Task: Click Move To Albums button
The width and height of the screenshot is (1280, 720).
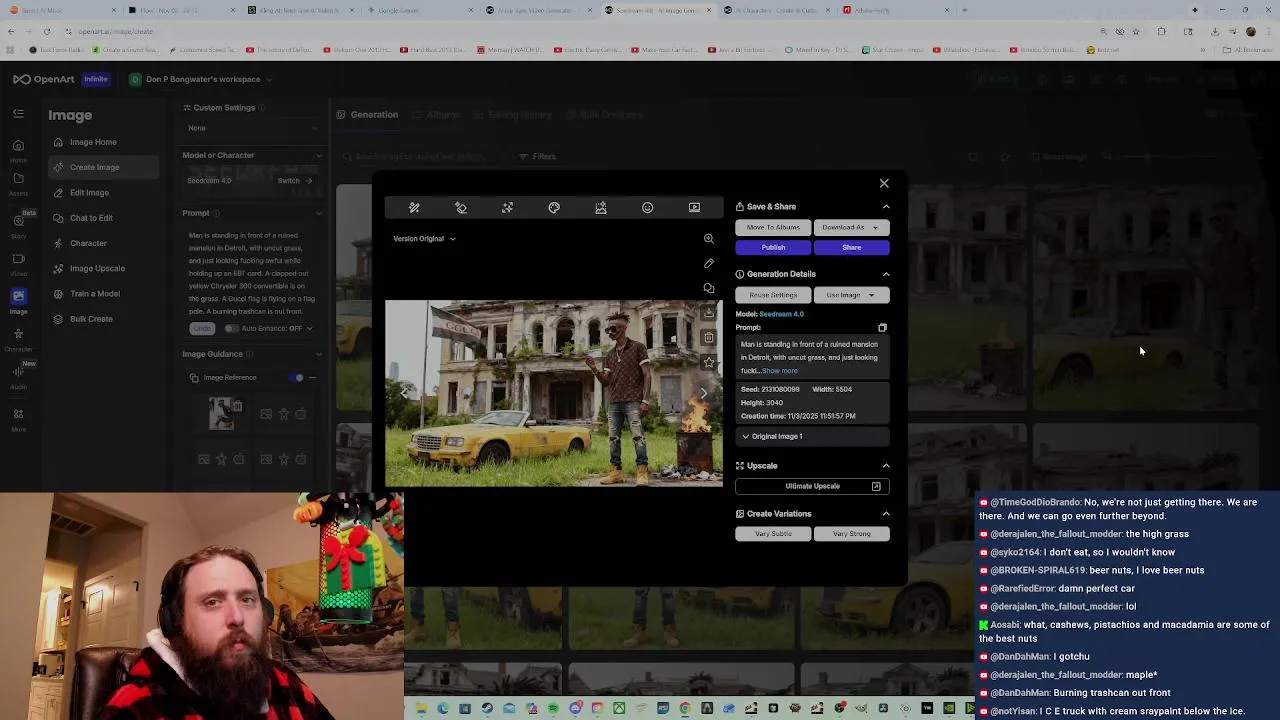Action: [x=773, y=227]
